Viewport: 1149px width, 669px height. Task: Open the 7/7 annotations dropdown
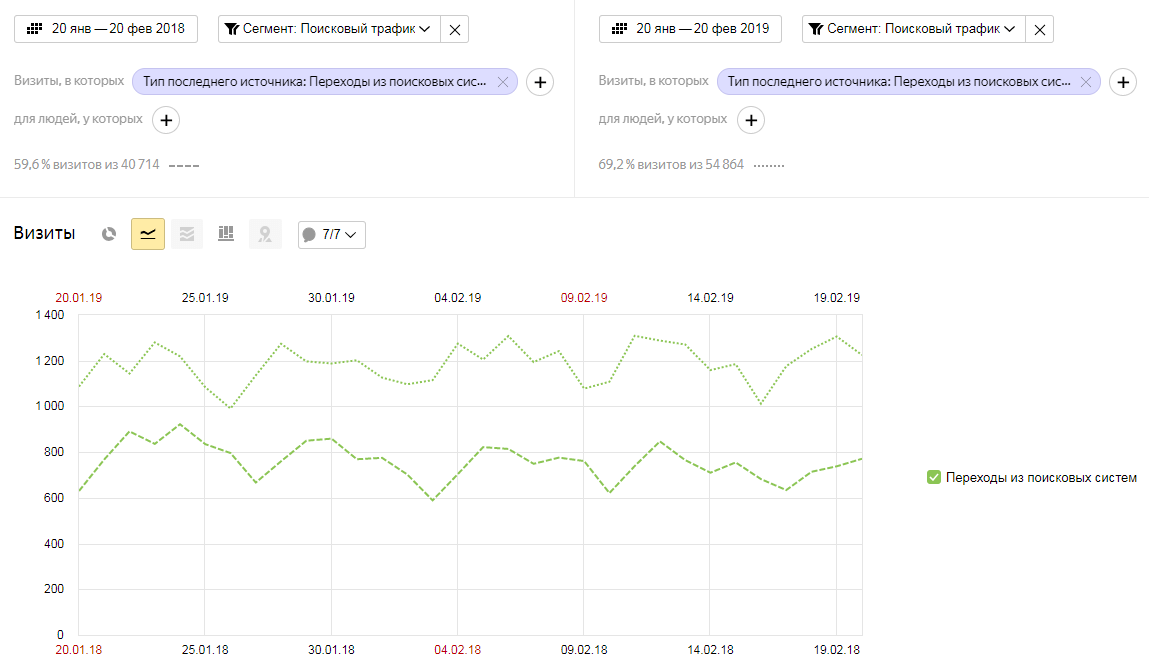(332, 235)
